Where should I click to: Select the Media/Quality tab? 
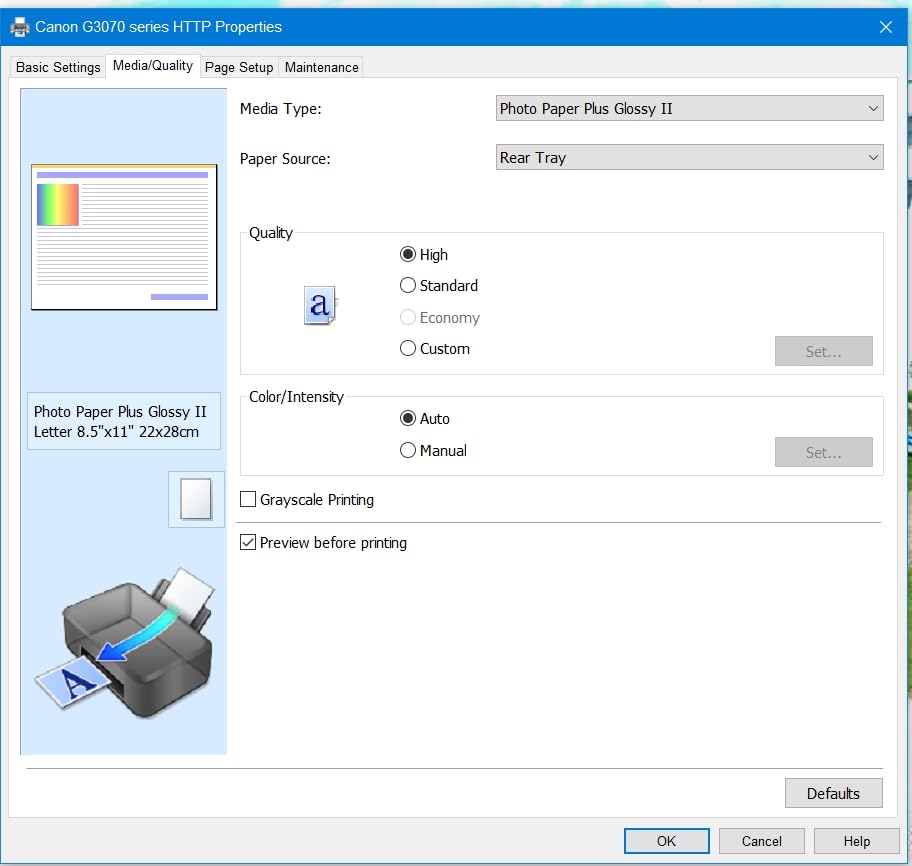[x=153, y=66]
